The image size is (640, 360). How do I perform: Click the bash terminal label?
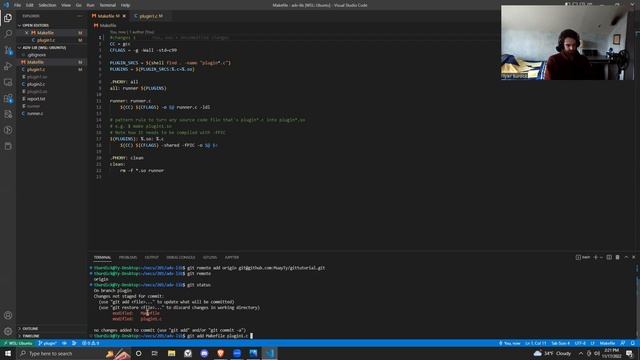point(583,257)
